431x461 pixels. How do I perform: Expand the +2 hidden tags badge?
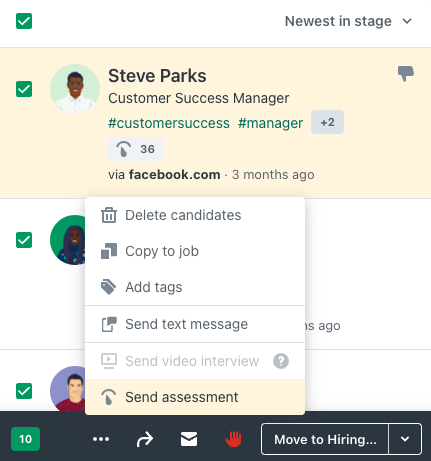327,122
